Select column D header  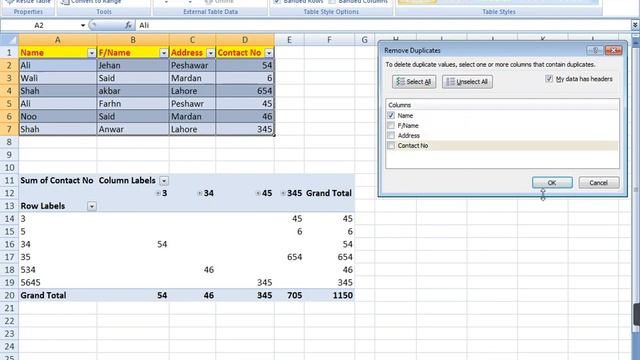click(245, 40)
